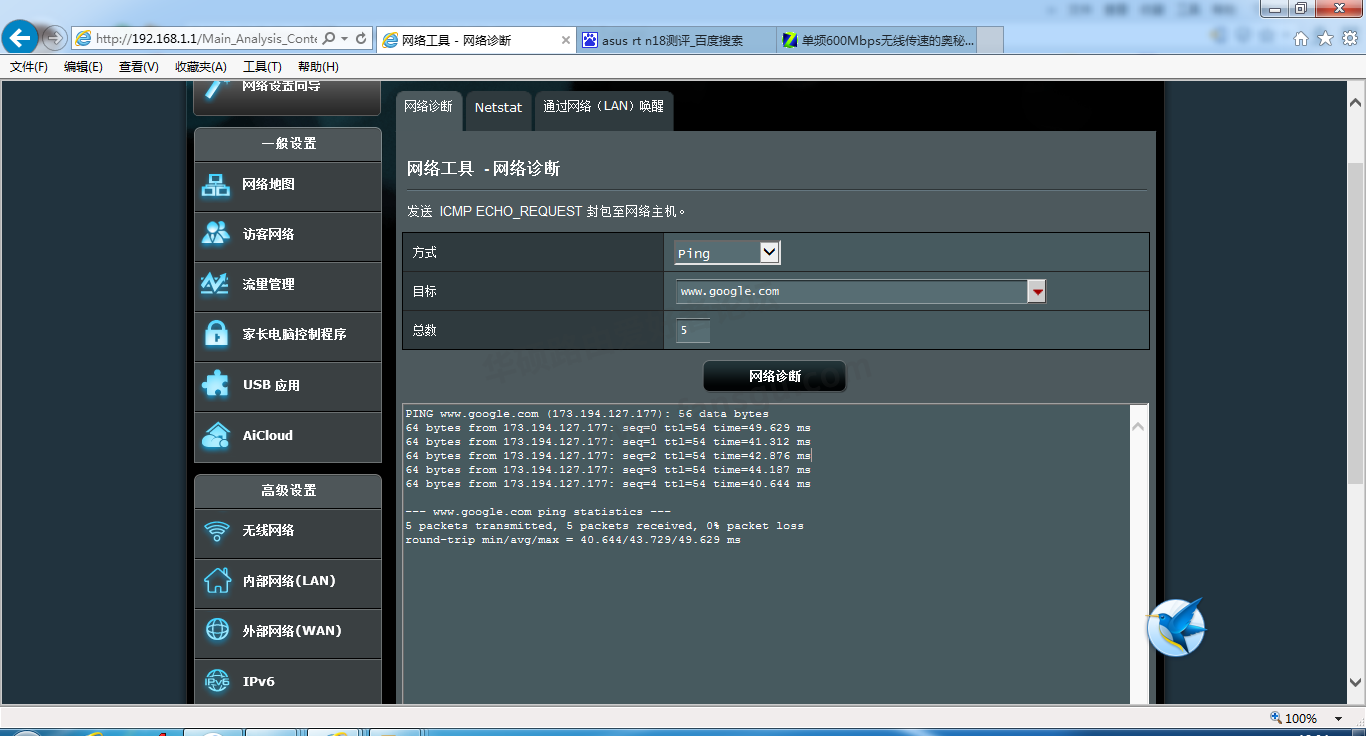Click the ping seq=4 time=40.644 ms line
1366x736 pixels.
click(x=608, y=484)
